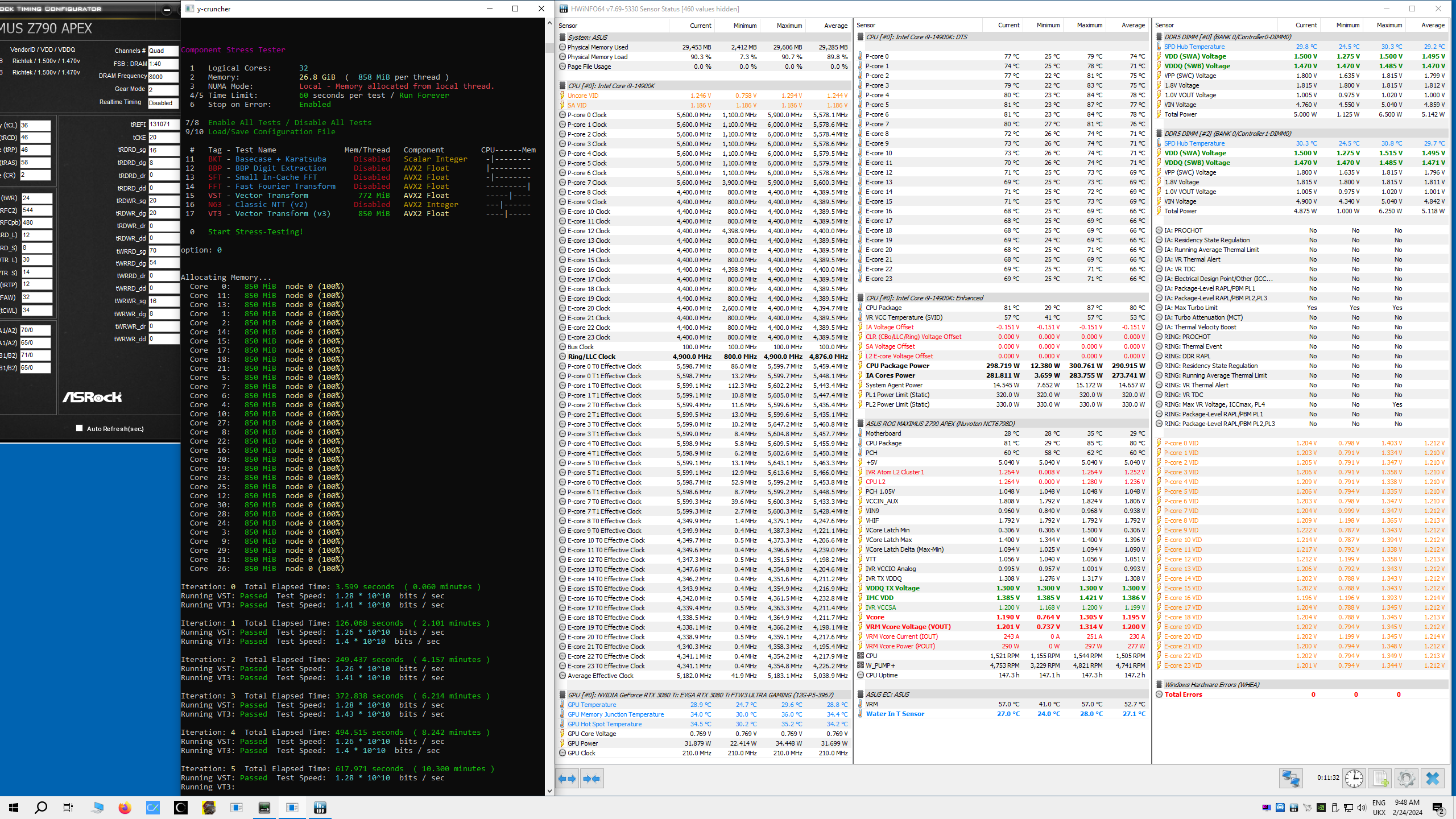Viewport: 1456px width, 819px height.
Task: Collapse the GPU [#0] RTX 3080 Ti group
Action: click(562, 695)
